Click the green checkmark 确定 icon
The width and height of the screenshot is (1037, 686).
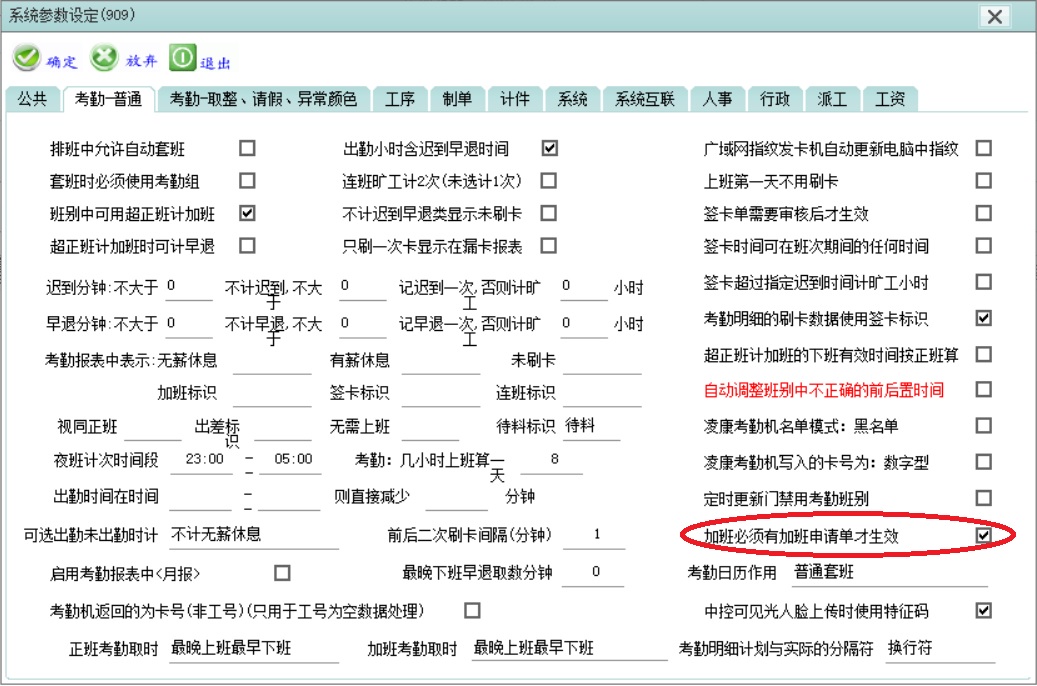[27, 59]
